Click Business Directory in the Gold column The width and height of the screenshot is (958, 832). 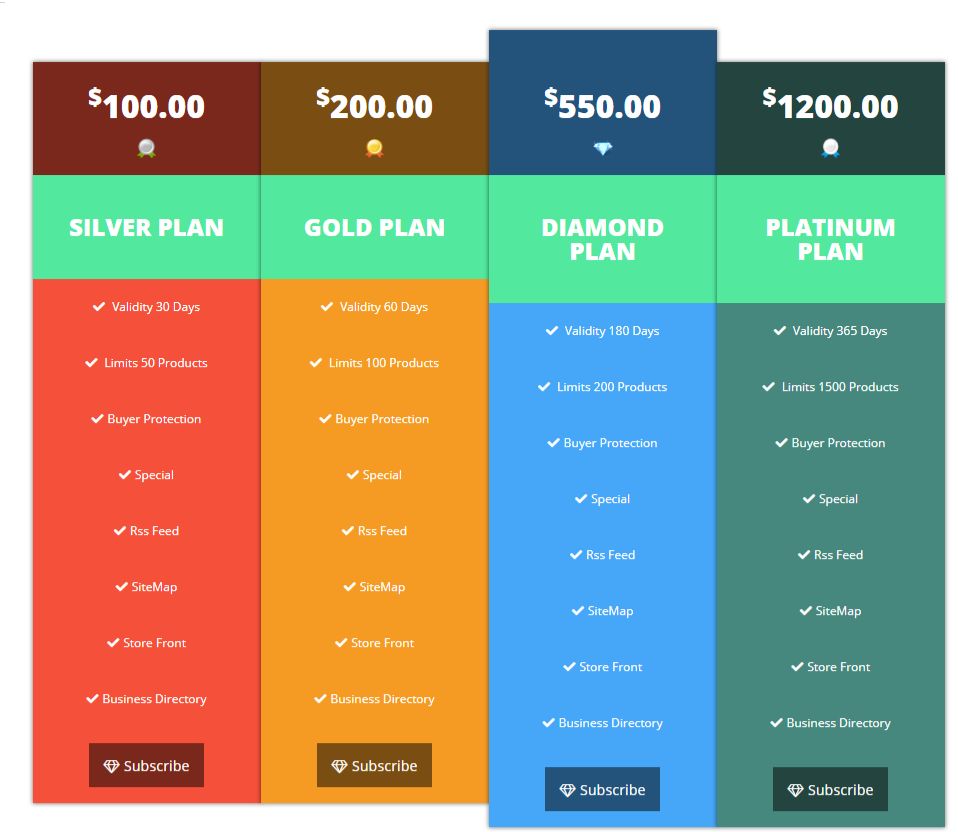click(x=382, y=699)
